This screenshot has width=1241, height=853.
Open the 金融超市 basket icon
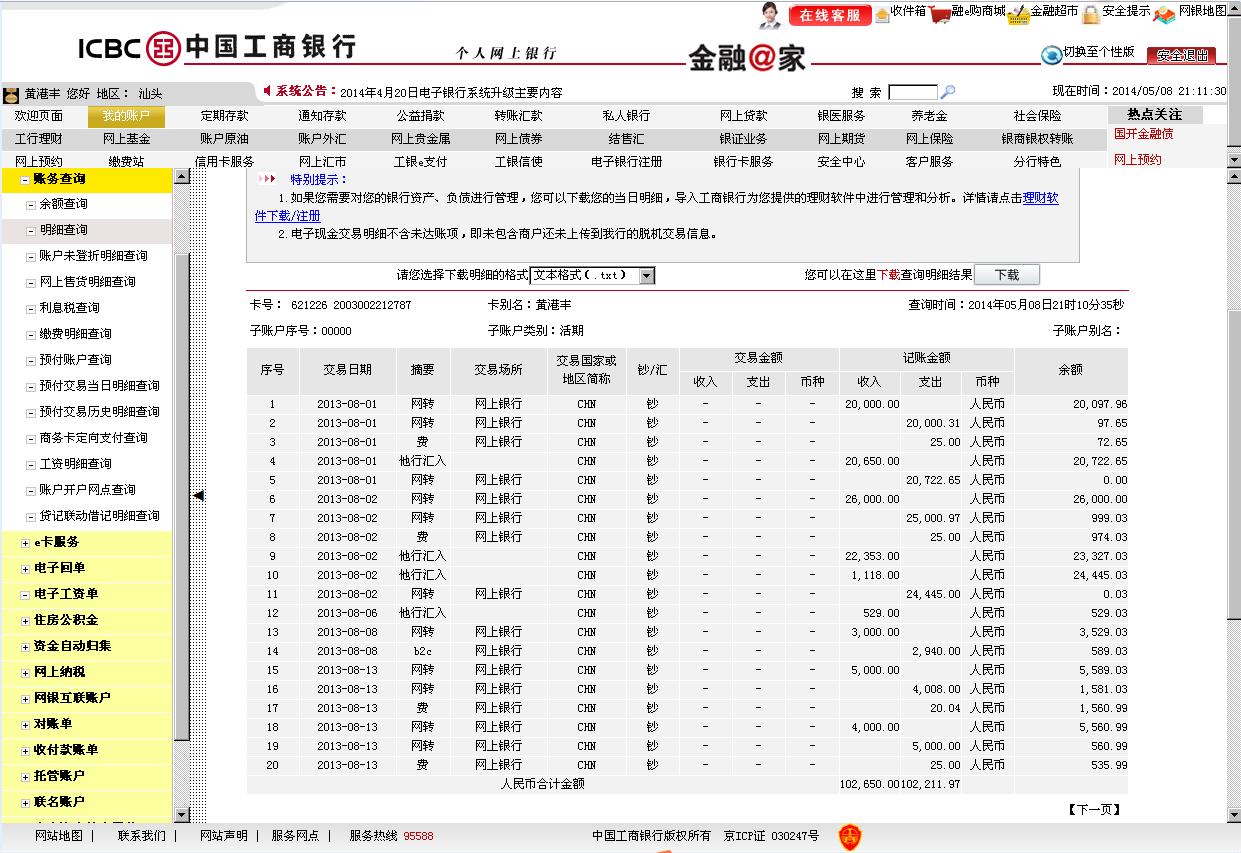[1019, 14]
